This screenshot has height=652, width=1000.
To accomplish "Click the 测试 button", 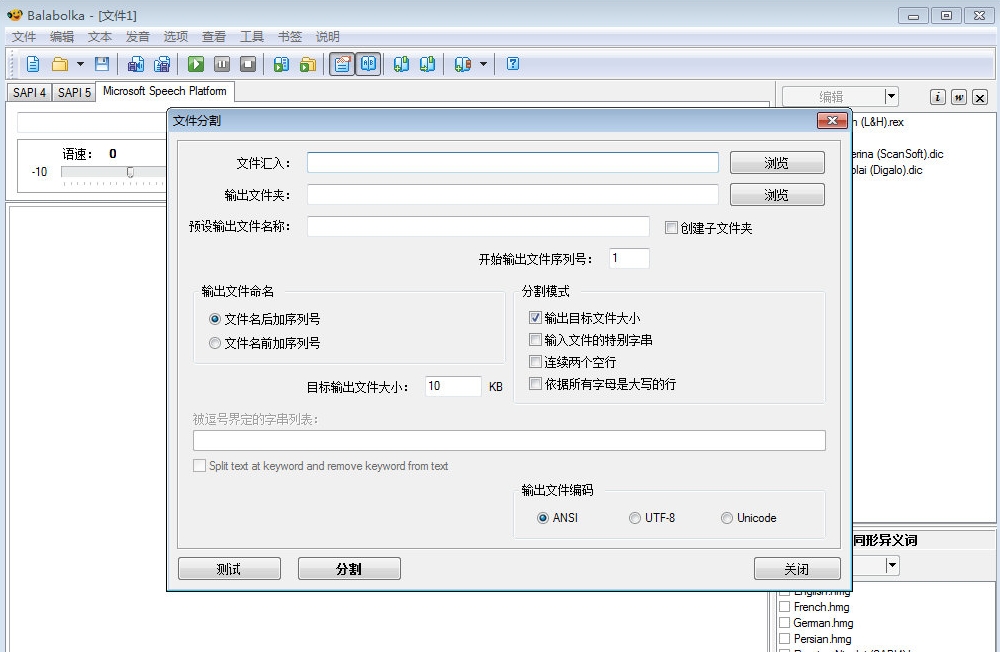I will coord(229,568).
